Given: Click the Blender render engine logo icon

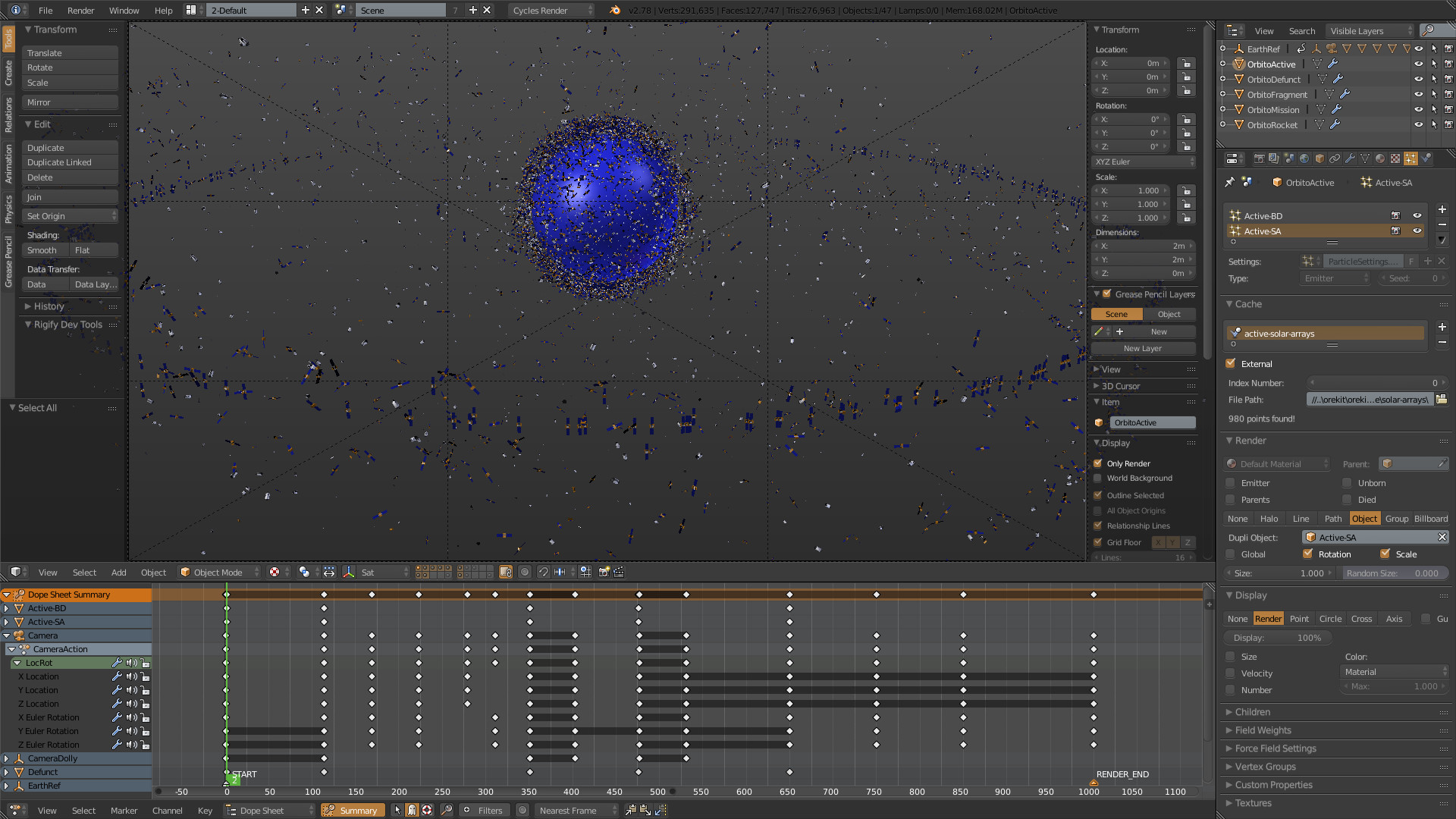Looking at the screenshot, I should (x=615, y=10).
